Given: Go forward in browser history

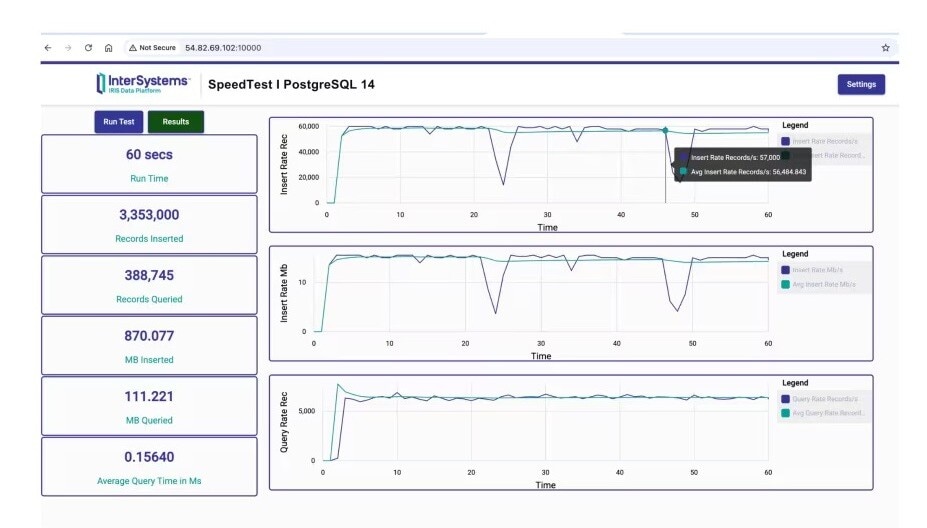Looking at the screenshot, I should coord(68,48).
